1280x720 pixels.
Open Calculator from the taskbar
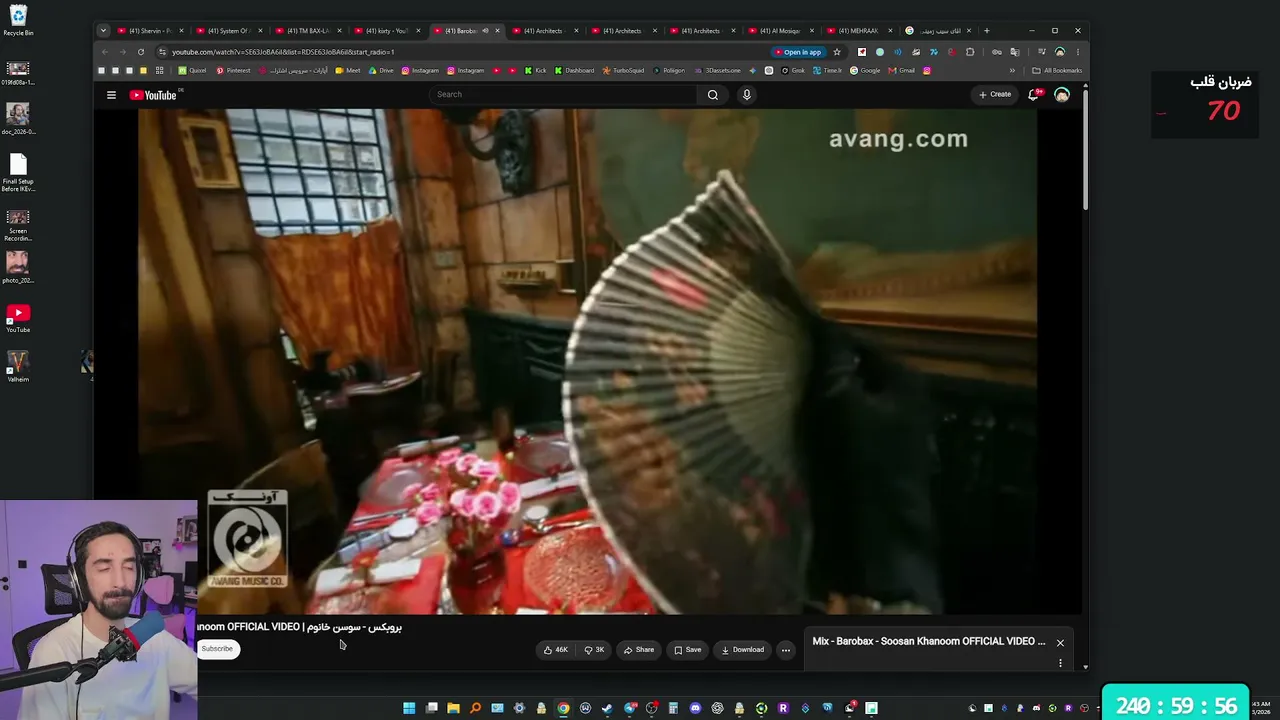(673, 708)
